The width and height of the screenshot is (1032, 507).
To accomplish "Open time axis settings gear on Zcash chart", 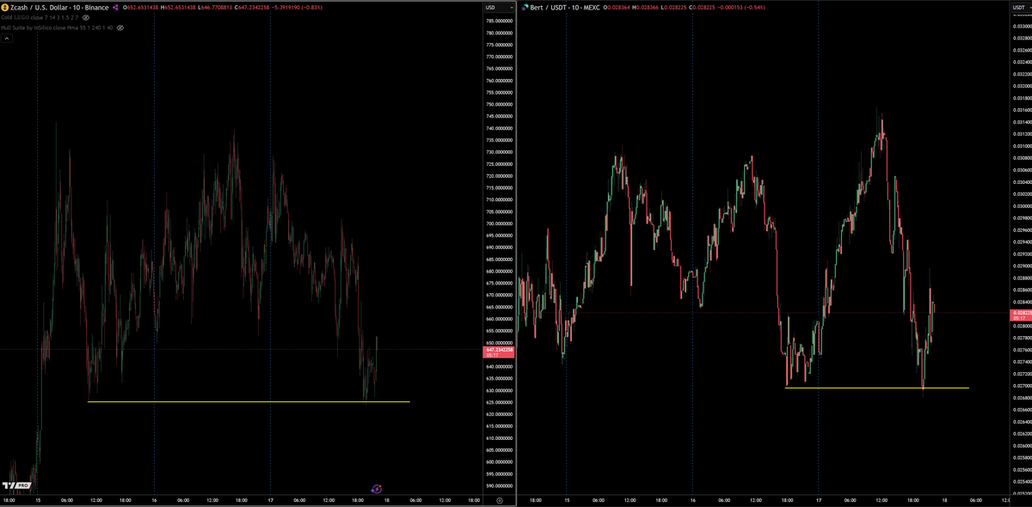I will [x=499, y=500].
